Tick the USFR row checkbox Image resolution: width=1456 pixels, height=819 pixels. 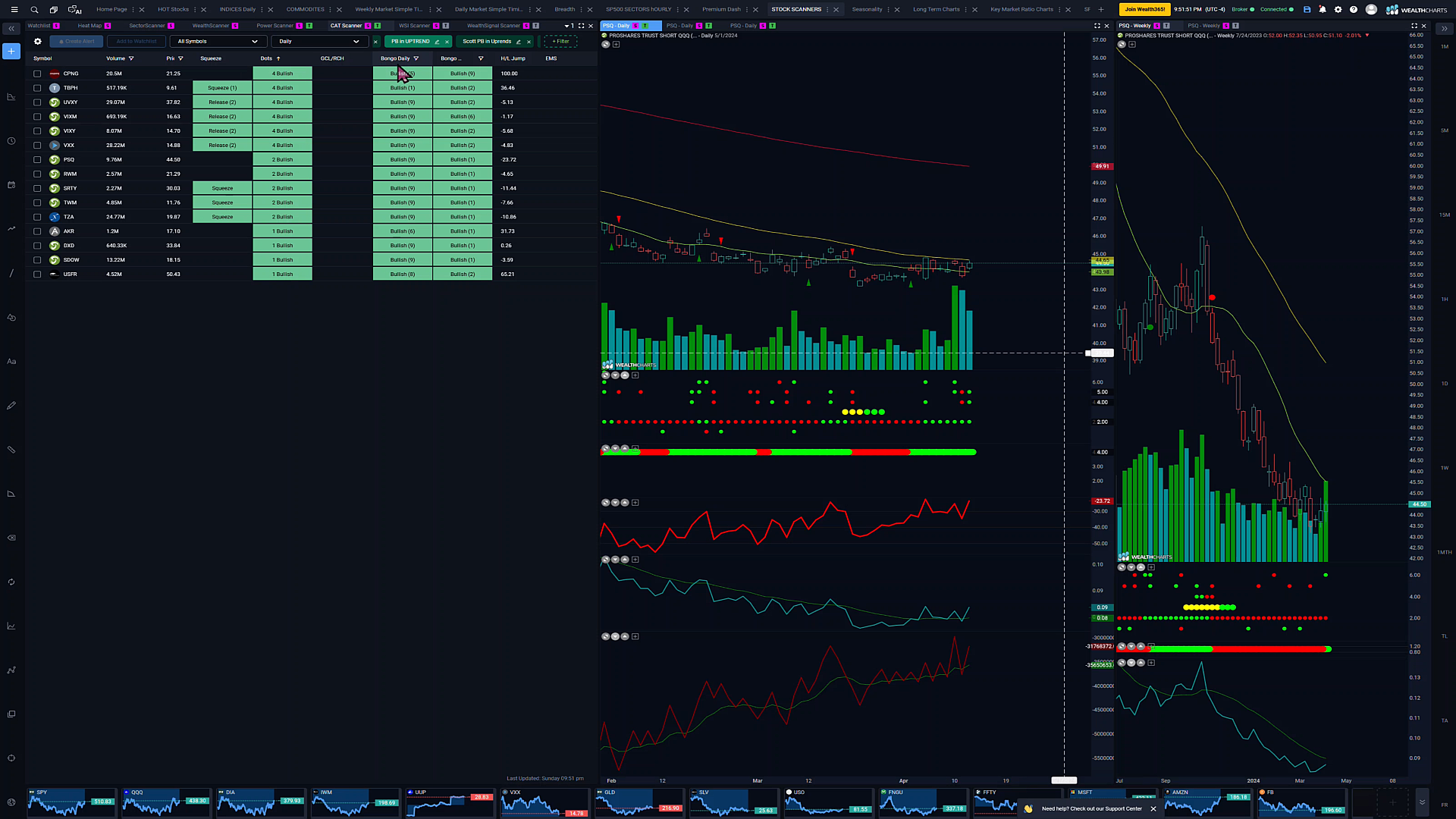click(x=37, y=275)
